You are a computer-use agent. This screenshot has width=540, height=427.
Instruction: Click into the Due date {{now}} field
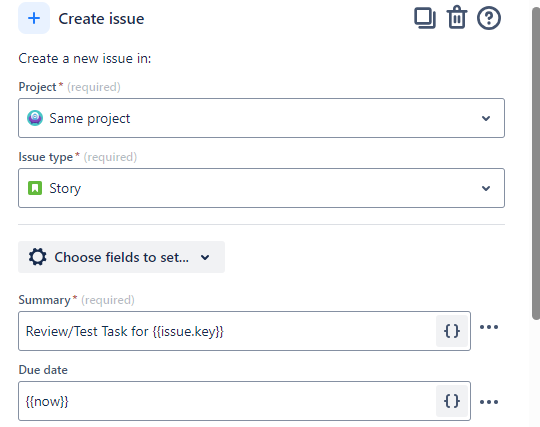tap(227, 401)
